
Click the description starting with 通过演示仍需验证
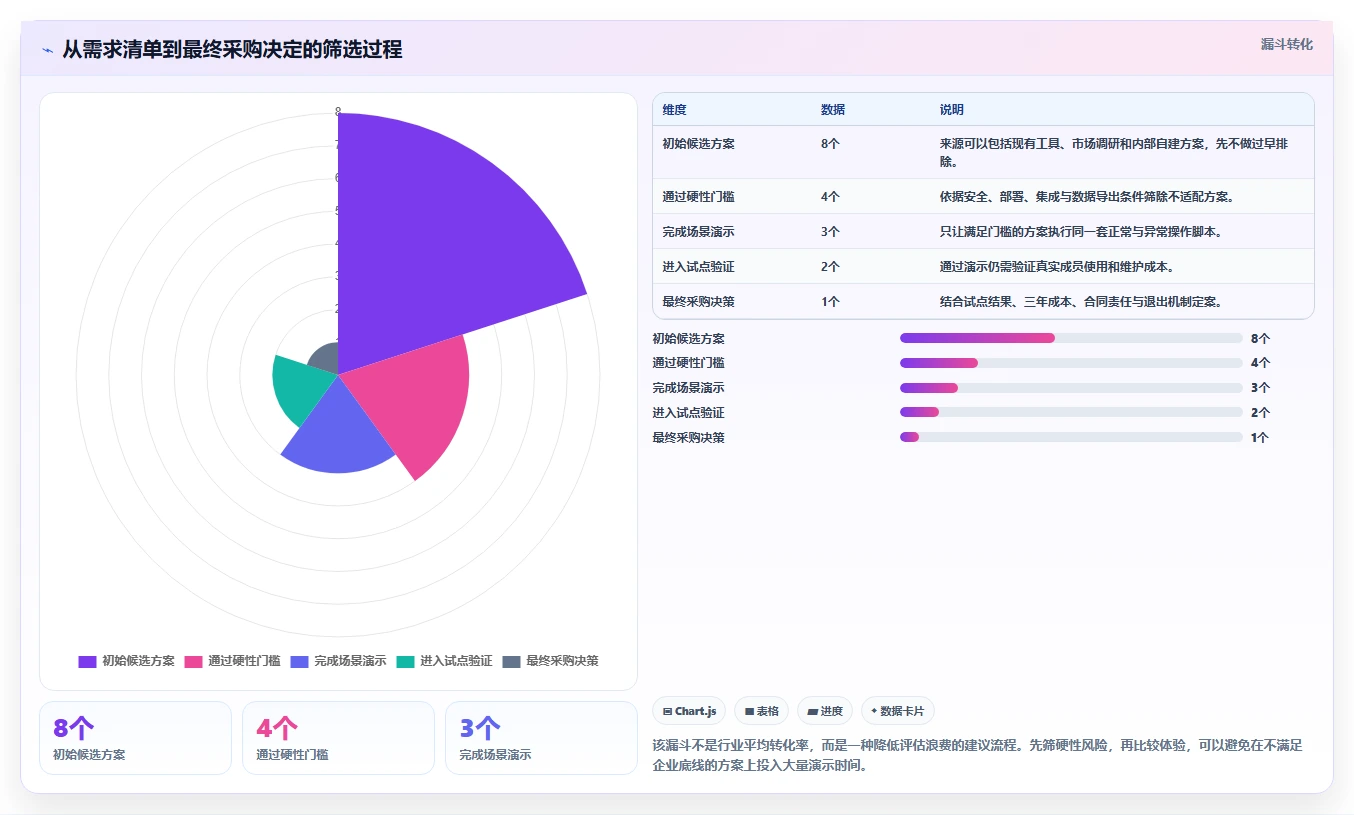pos(1057,267)
